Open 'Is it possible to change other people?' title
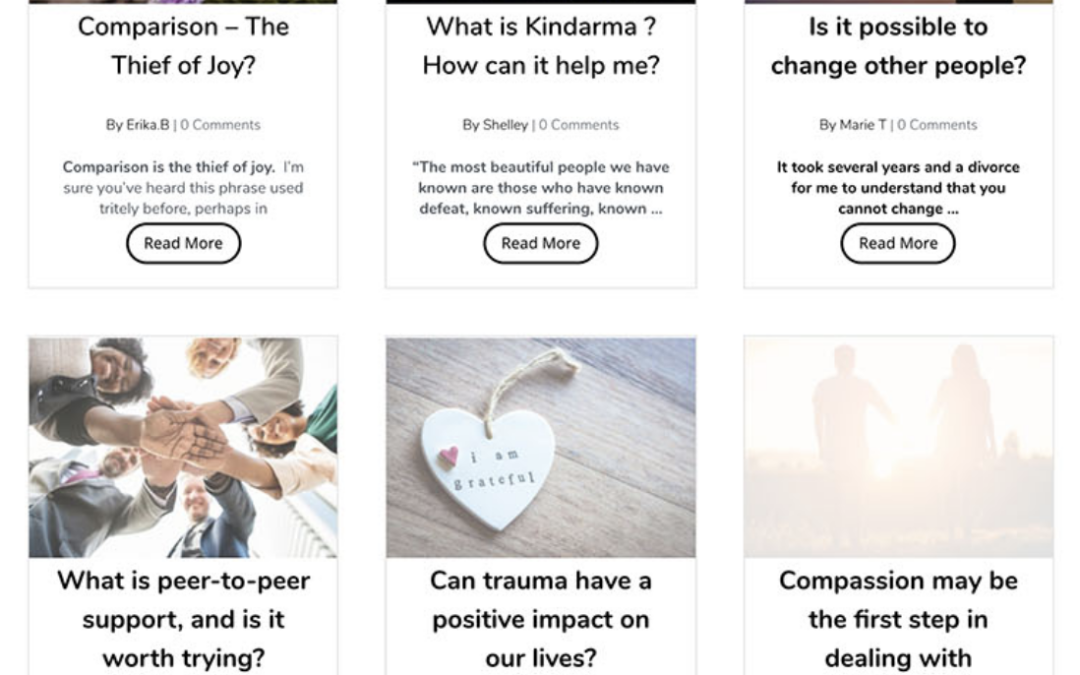 point(898,46)
